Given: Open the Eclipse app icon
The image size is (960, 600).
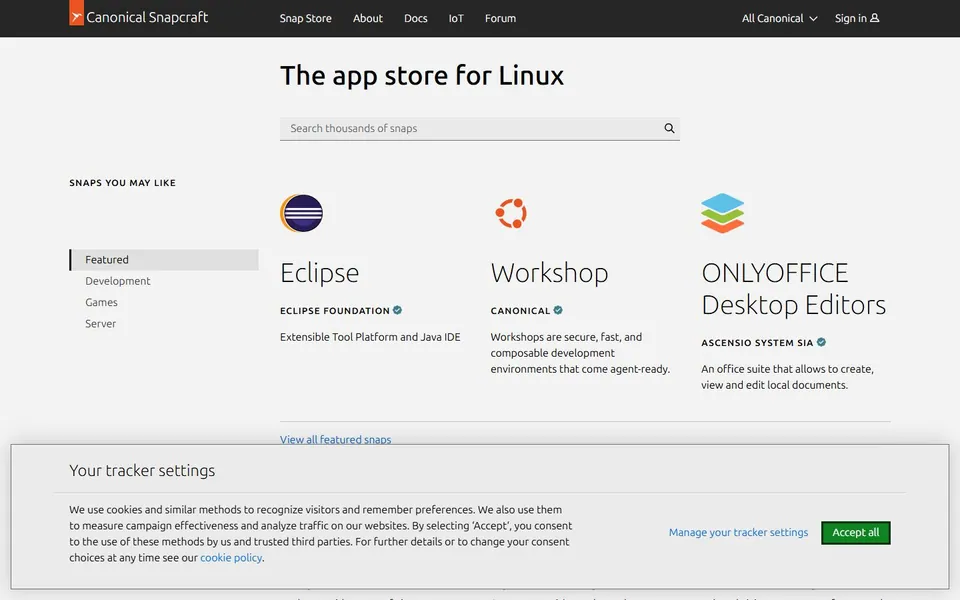Looking at the screenshot, I should click(301, 213).
